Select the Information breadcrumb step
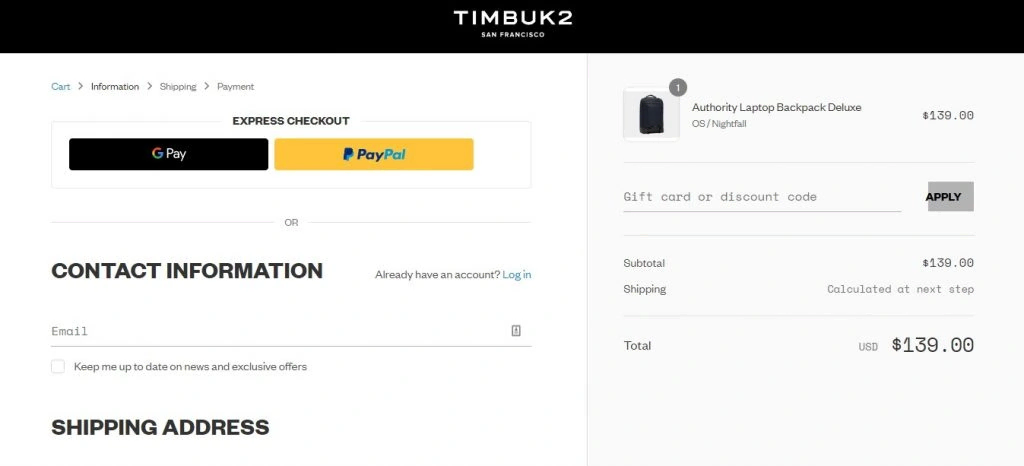This screenshot has height=466, width=1024. [x=115, y=87]
